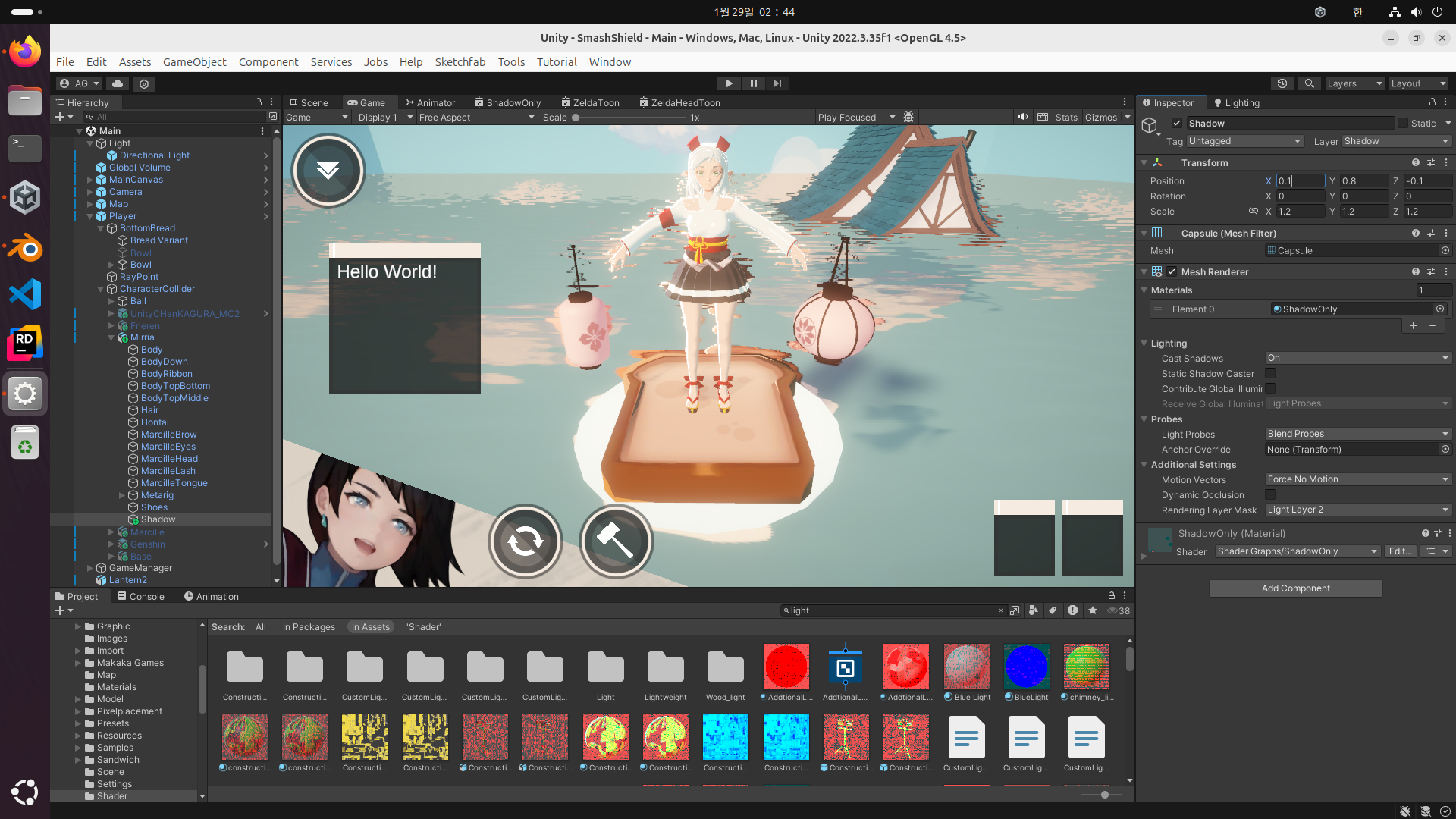Open Transform preset settings icon

coord(1431,162)
